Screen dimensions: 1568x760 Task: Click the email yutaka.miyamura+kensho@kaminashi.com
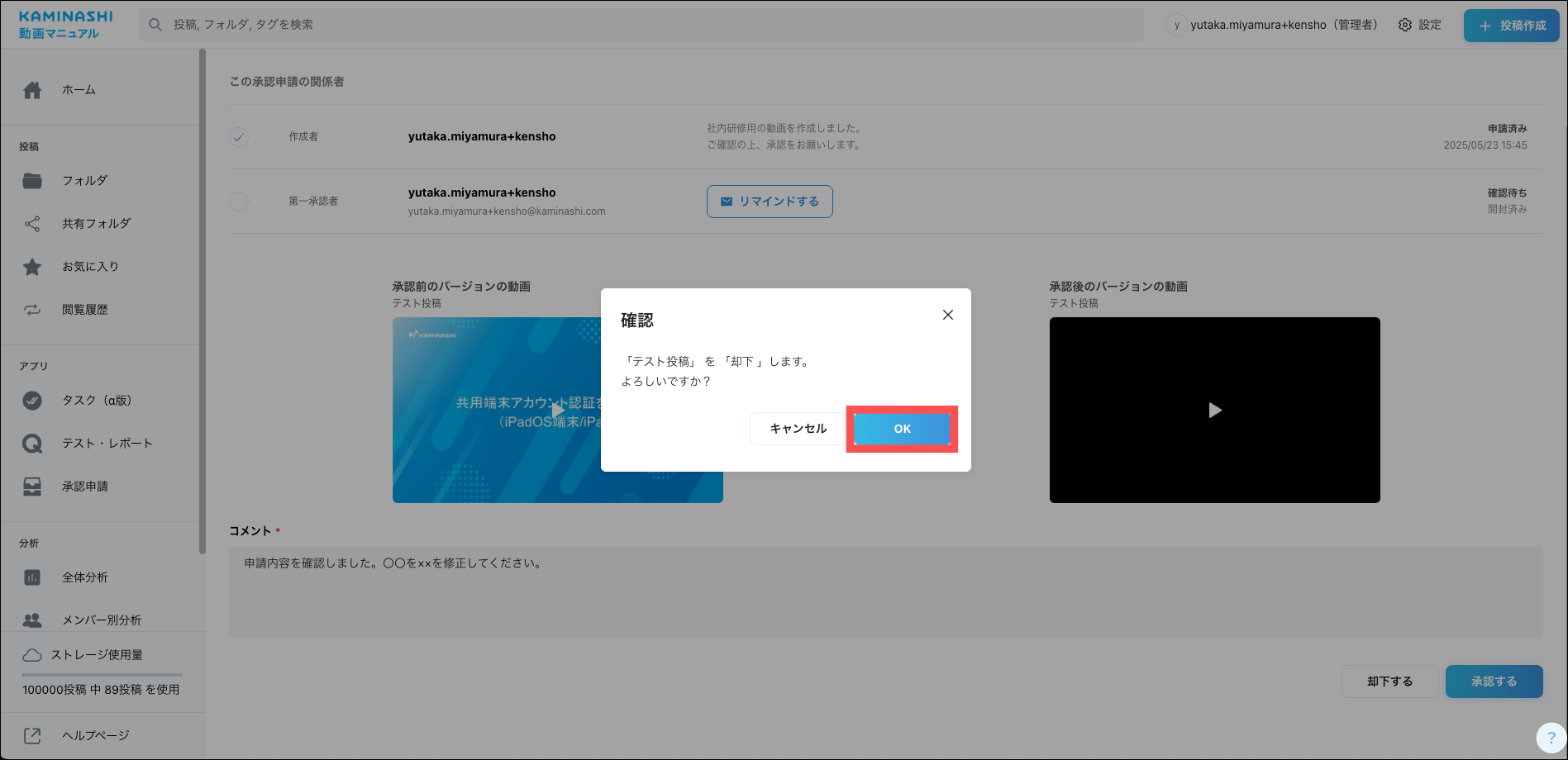pyautogui.click(x=507, y=211)
